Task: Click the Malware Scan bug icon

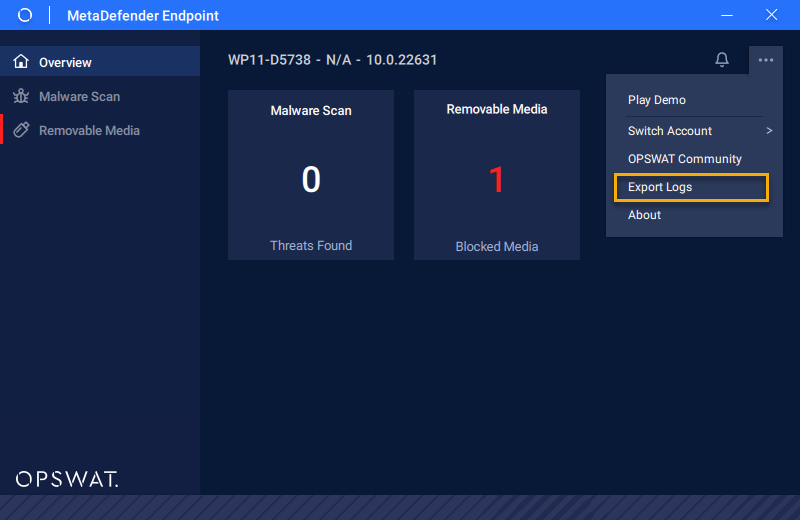Action: click(21, 96)
